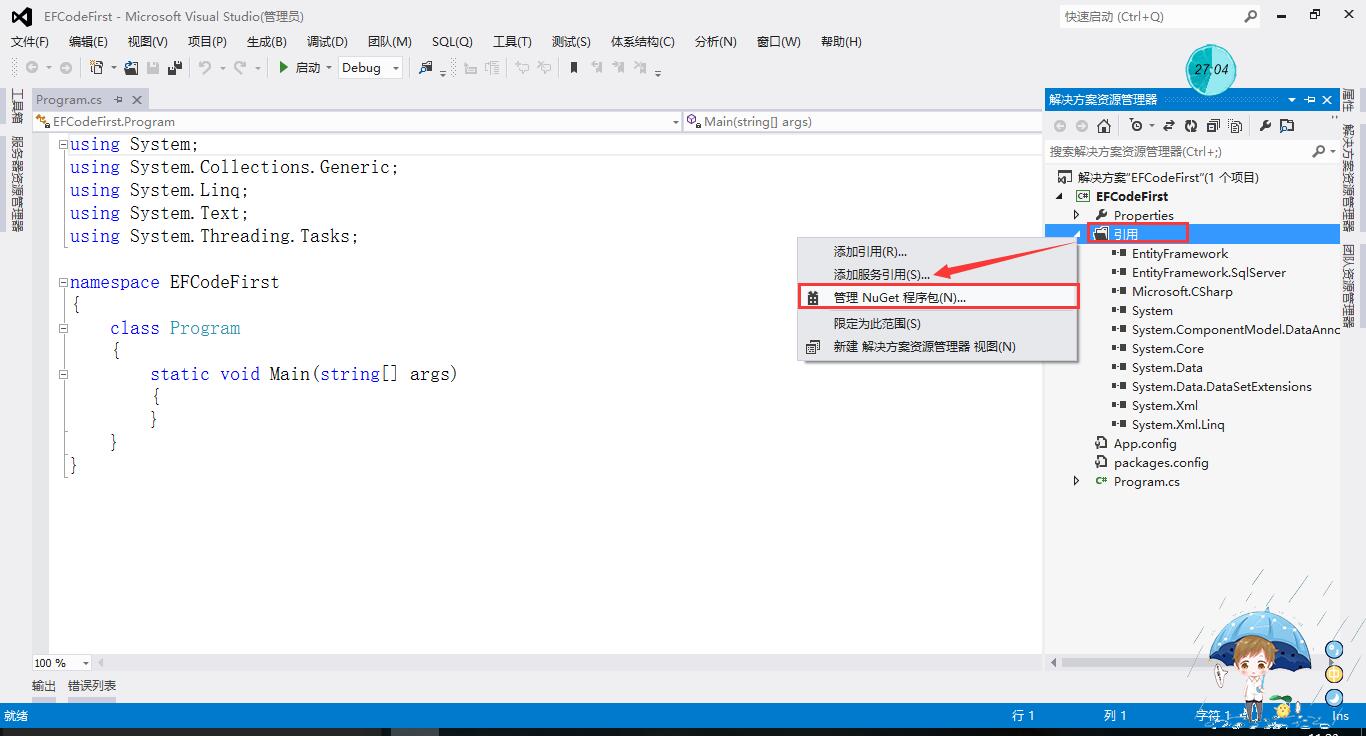Image resolution: width=1366 pixels, height=736 pixels.
Task: Choose 限定为此范围(S) context menu entry
Action: pos(938,323)
